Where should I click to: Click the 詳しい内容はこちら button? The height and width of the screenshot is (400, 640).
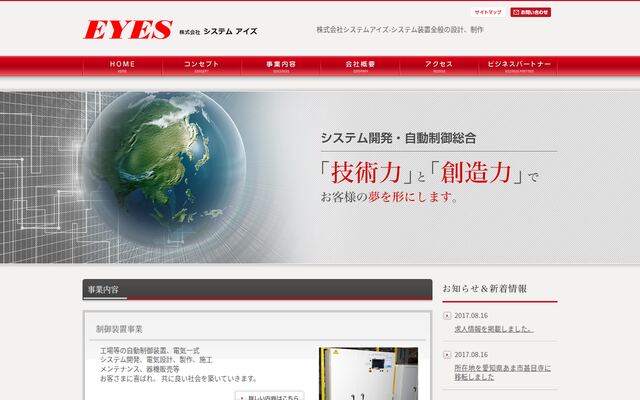click(x=269, y=396)
